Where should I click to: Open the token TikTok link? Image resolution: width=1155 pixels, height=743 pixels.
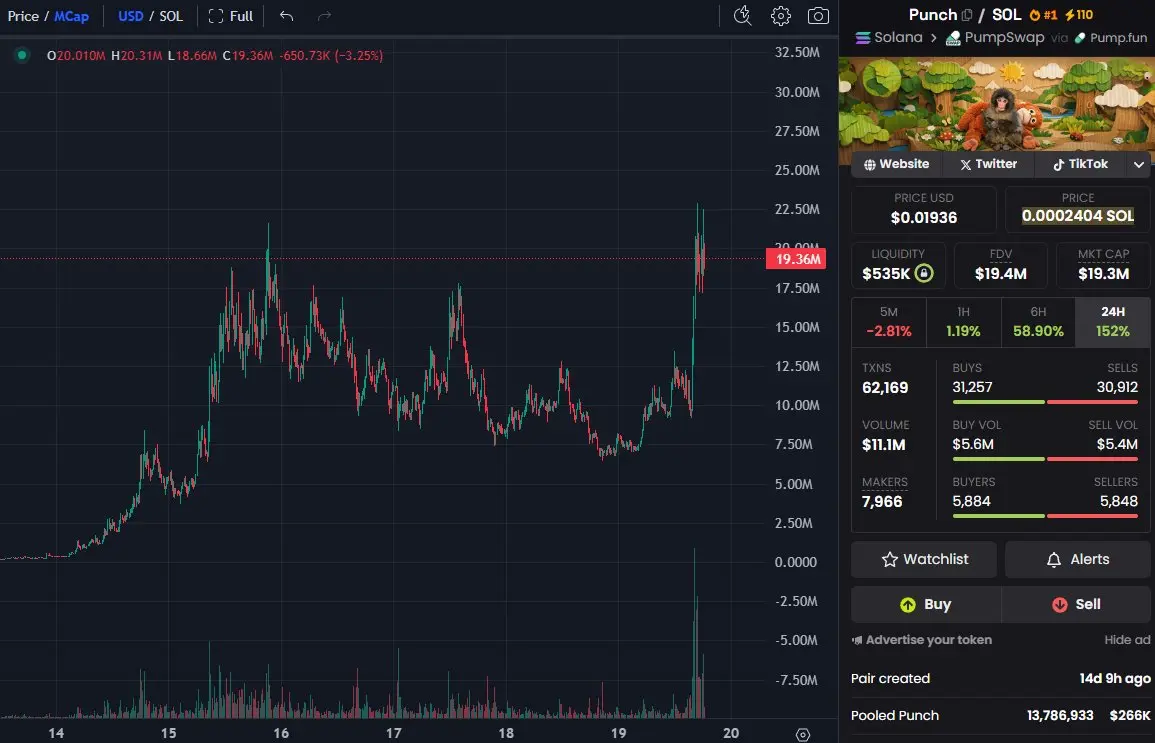click(x=1081, y=164)
